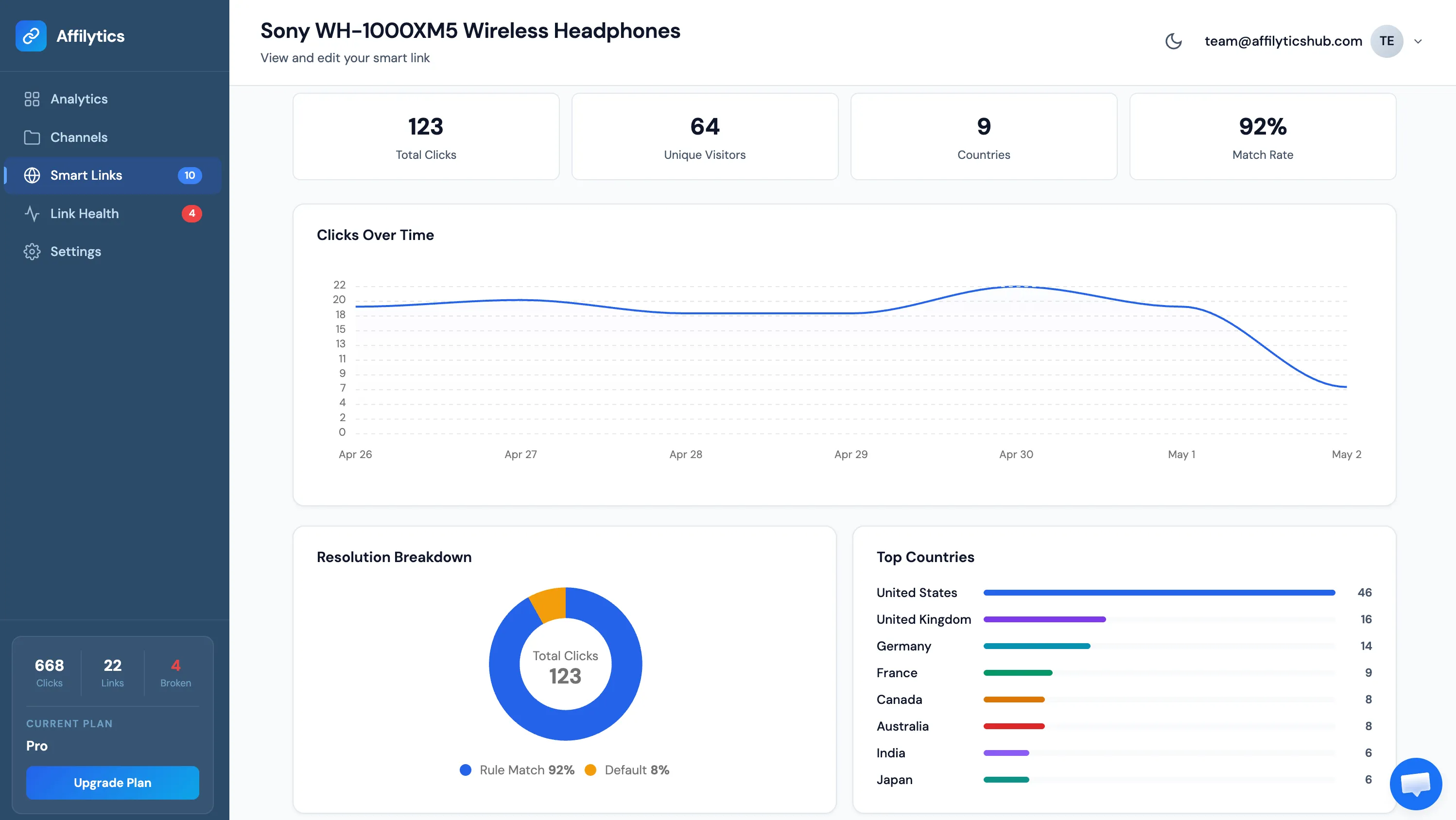1456x820 pixels.
Task: Click the United States value 46
Action: [x=1365, y=593]
